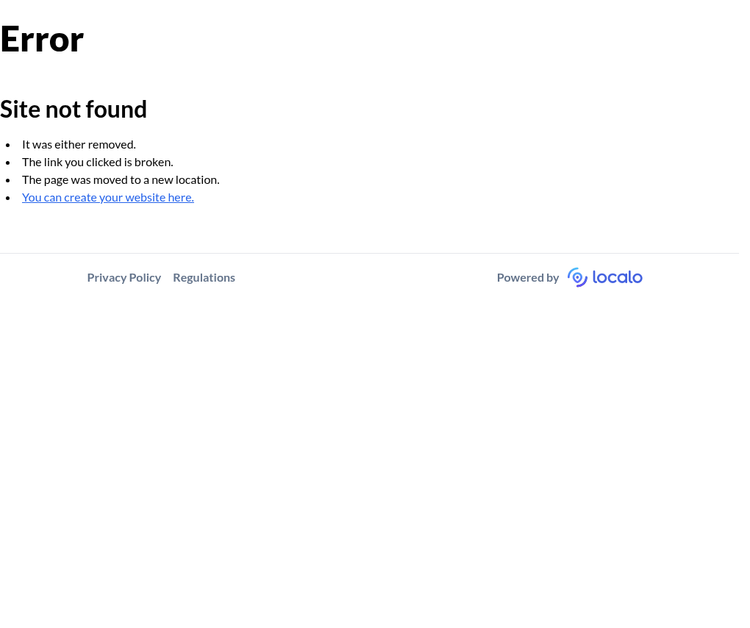Click 'The link you clicked is broken.' text
The width and height of the screenshot is (750, 628).
(98, 162)
